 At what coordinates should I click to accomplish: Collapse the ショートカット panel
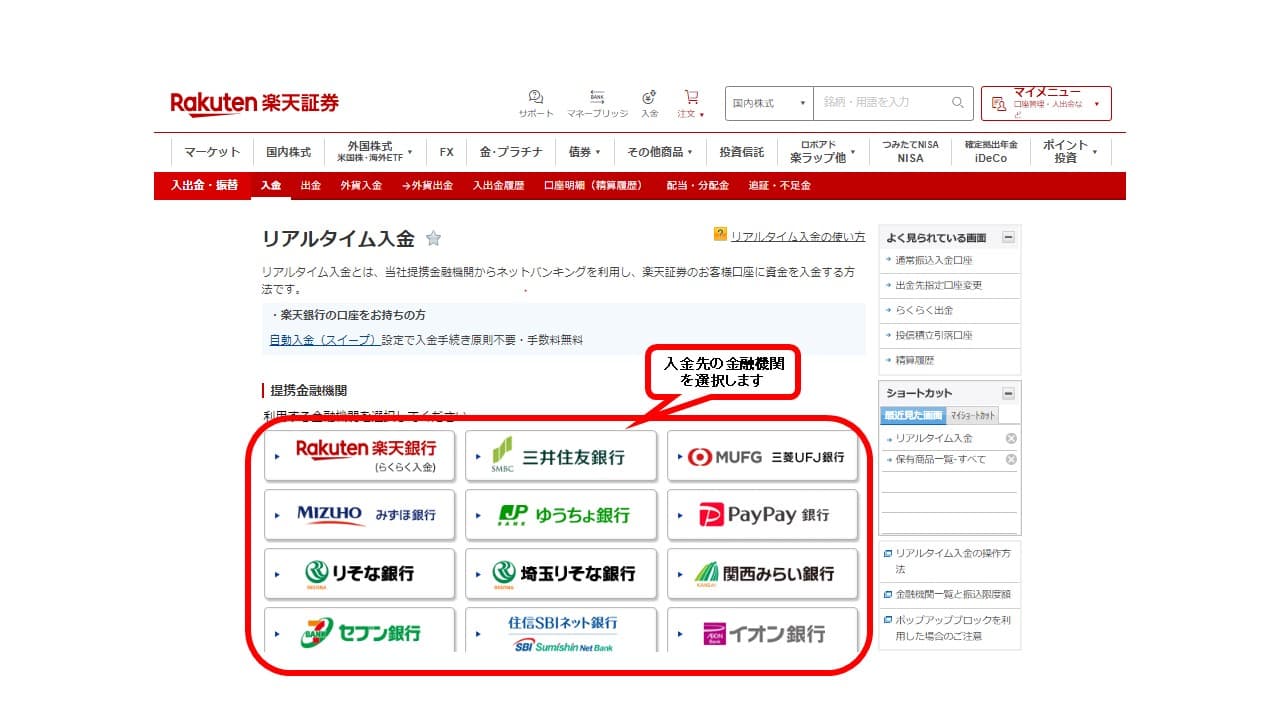coord(1008,393)
